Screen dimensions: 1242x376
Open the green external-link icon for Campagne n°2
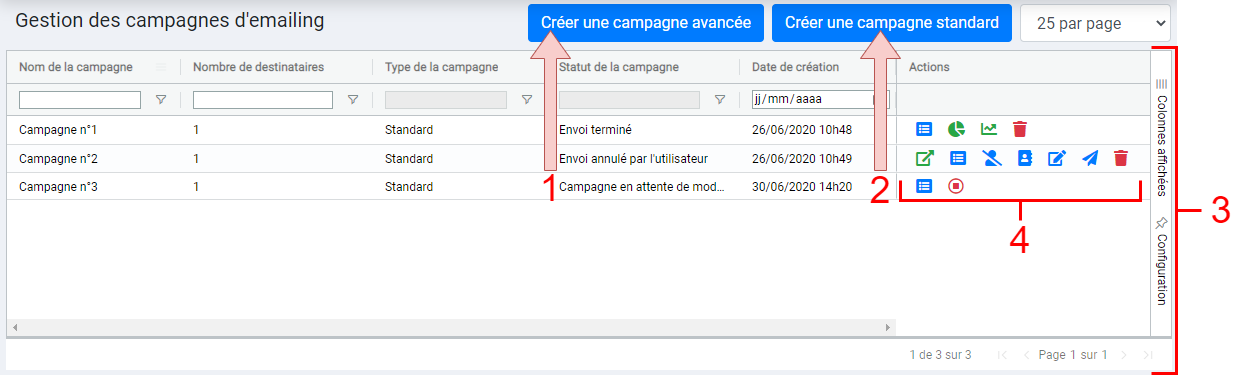click(x=925, y=158)
